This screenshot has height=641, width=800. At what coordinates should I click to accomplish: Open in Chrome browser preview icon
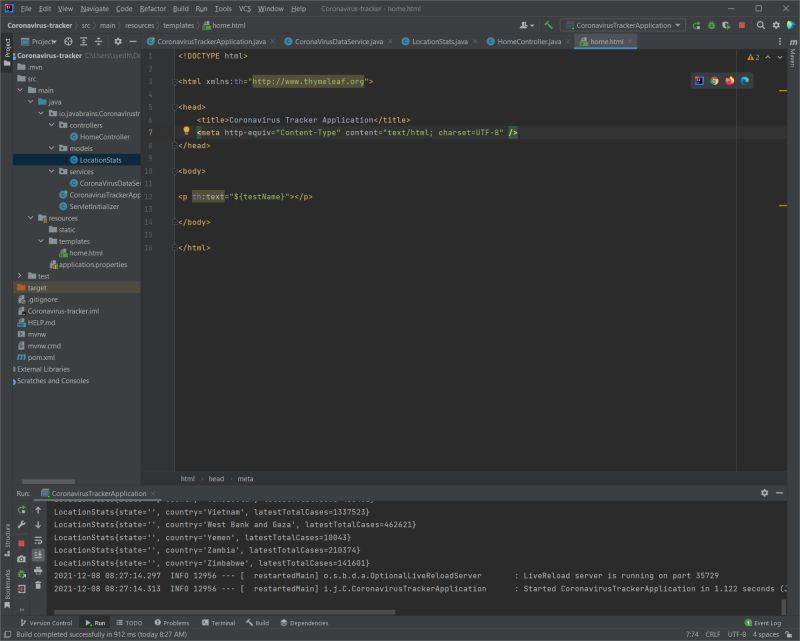tap(714, 81)
